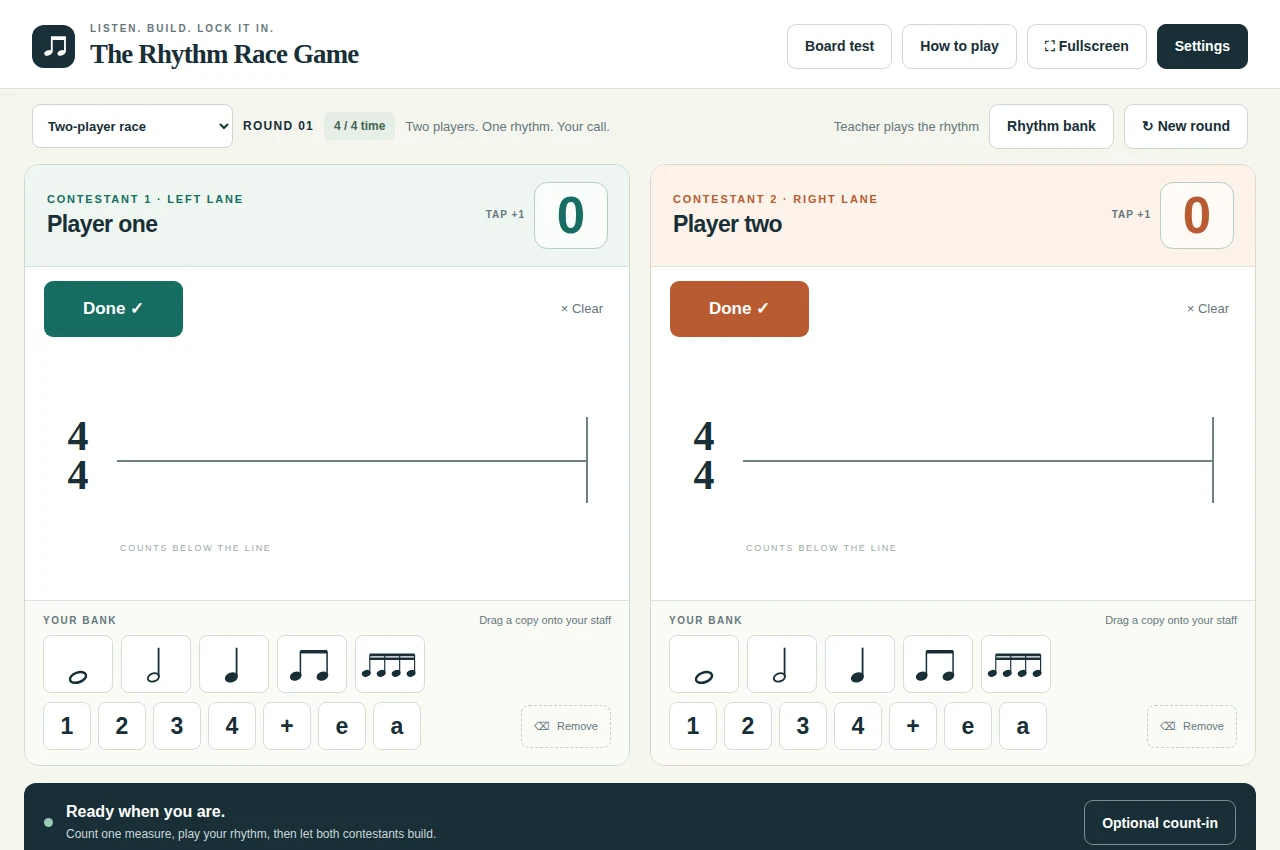This screenshot has height=850, width=1280.
Task: Select count 4 tile in Player two's bank
Action: coord(858,726)
